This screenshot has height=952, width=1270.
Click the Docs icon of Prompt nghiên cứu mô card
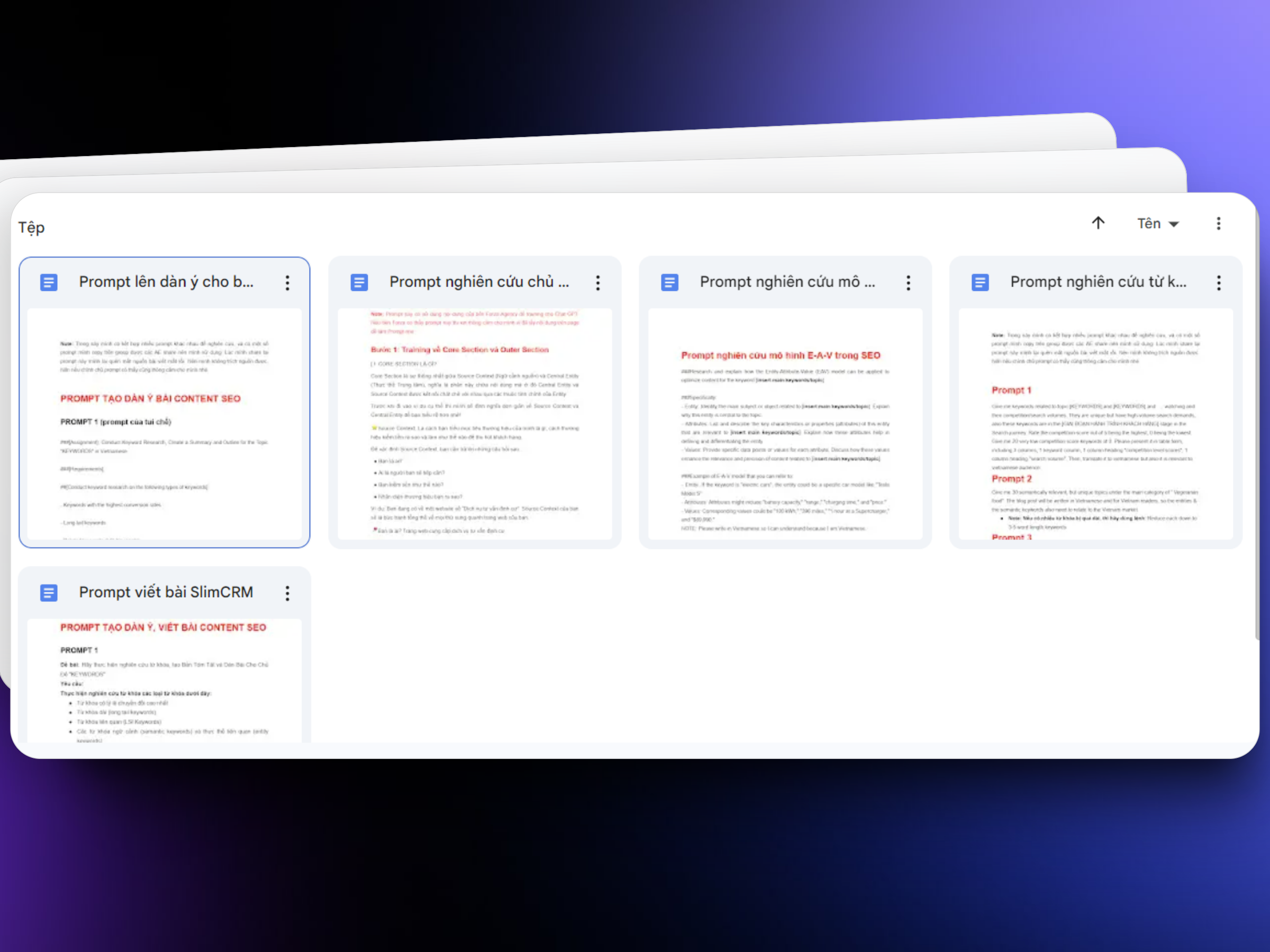coord(670,282)
